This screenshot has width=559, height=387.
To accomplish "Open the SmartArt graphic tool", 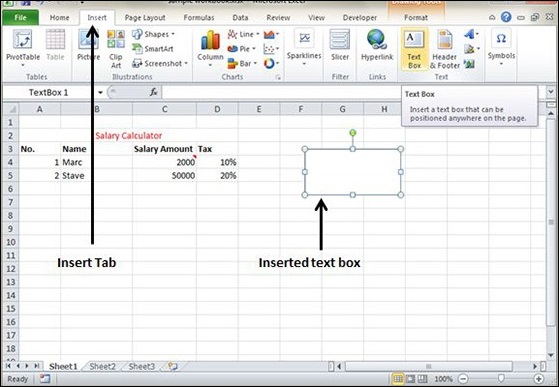I will 153,48.
